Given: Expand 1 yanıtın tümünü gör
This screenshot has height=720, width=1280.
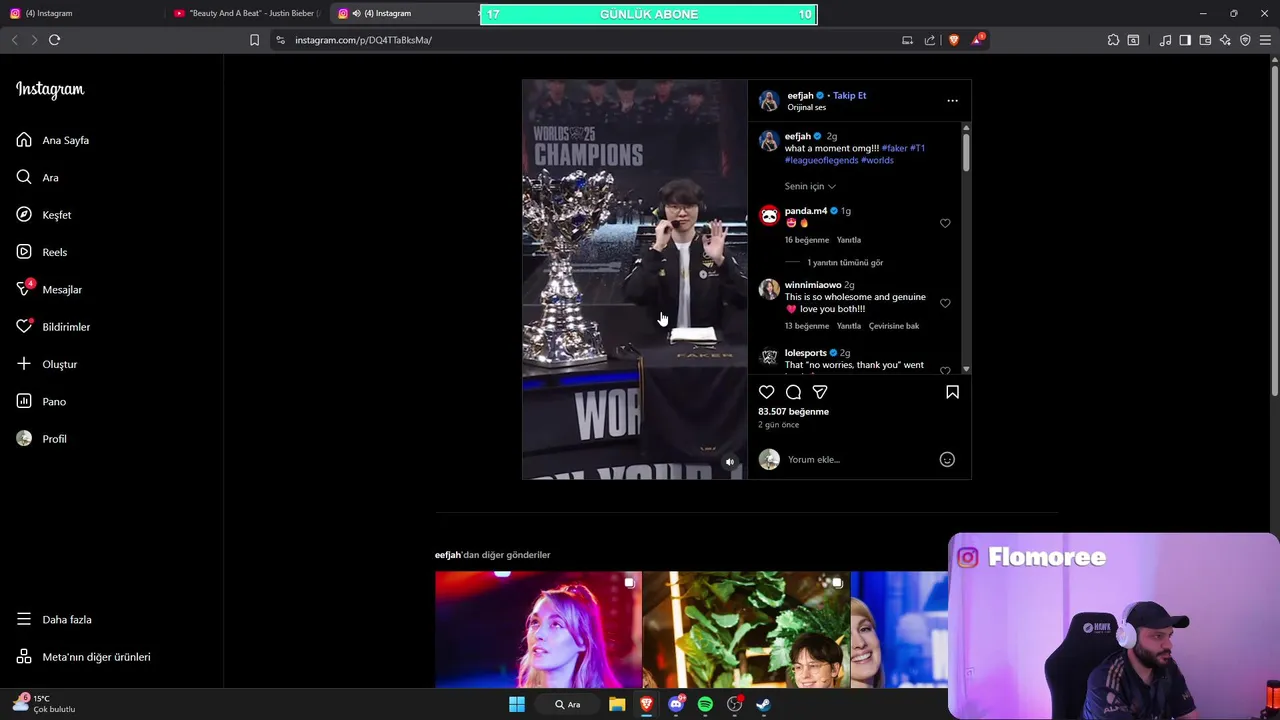Looking at the screenshot, I should tap(845, 262).
